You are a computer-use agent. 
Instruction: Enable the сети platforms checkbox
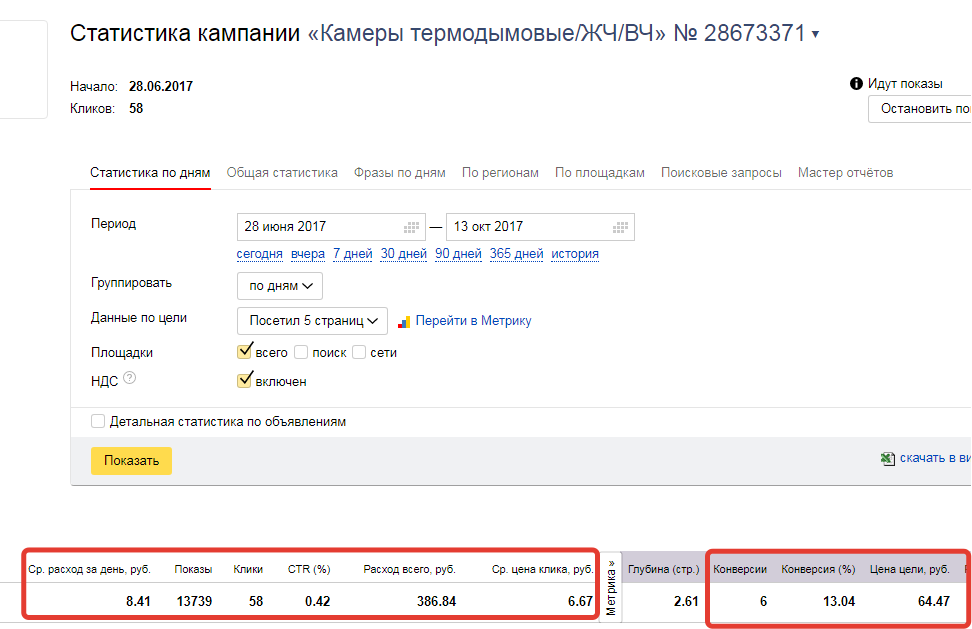359,353
